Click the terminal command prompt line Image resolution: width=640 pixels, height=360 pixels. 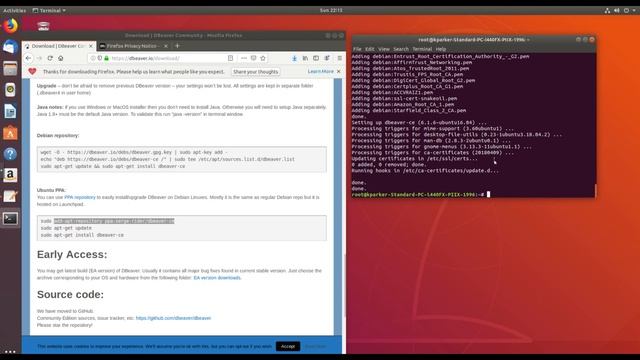click(x=420, y=195)
